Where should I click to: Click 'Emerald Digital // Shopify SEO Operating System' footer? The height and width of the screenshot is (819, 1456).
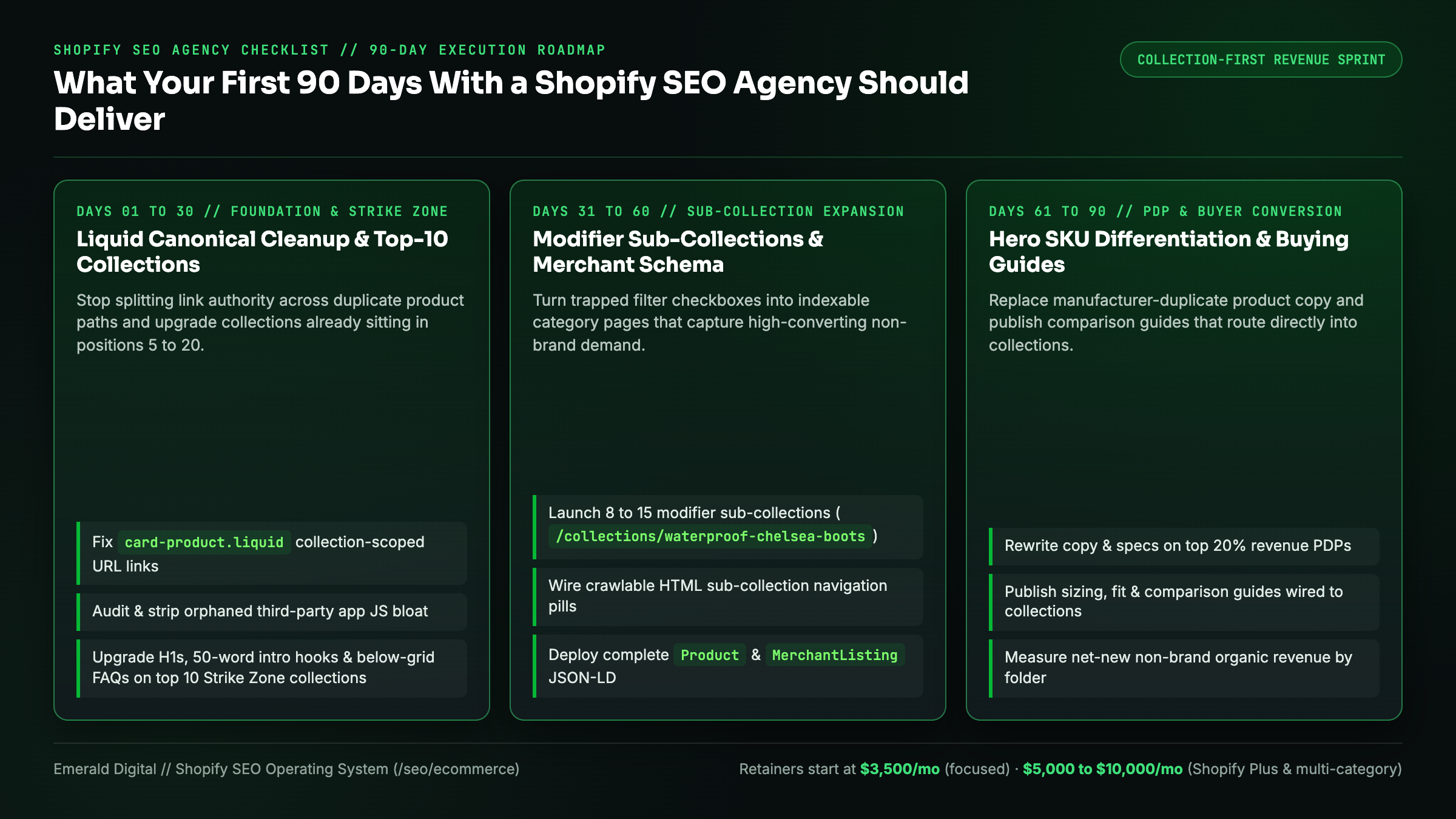(286, 769)
